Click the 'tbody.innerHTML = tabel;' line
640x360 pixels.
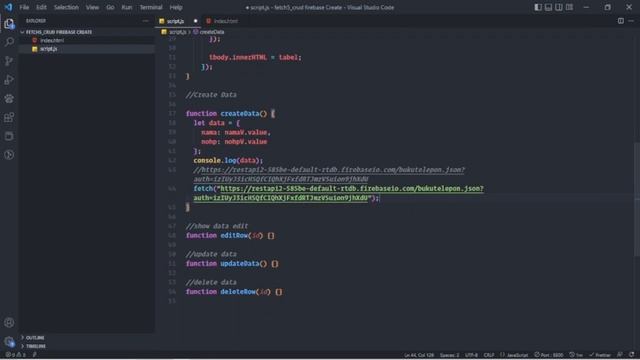coord(255,58)
